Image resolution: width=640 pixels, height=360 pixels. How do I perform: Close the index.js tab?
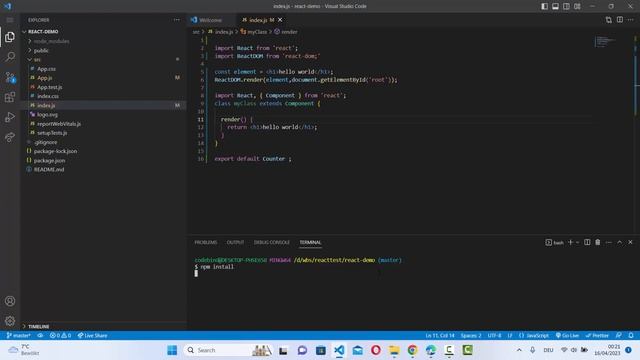(280, 20)
